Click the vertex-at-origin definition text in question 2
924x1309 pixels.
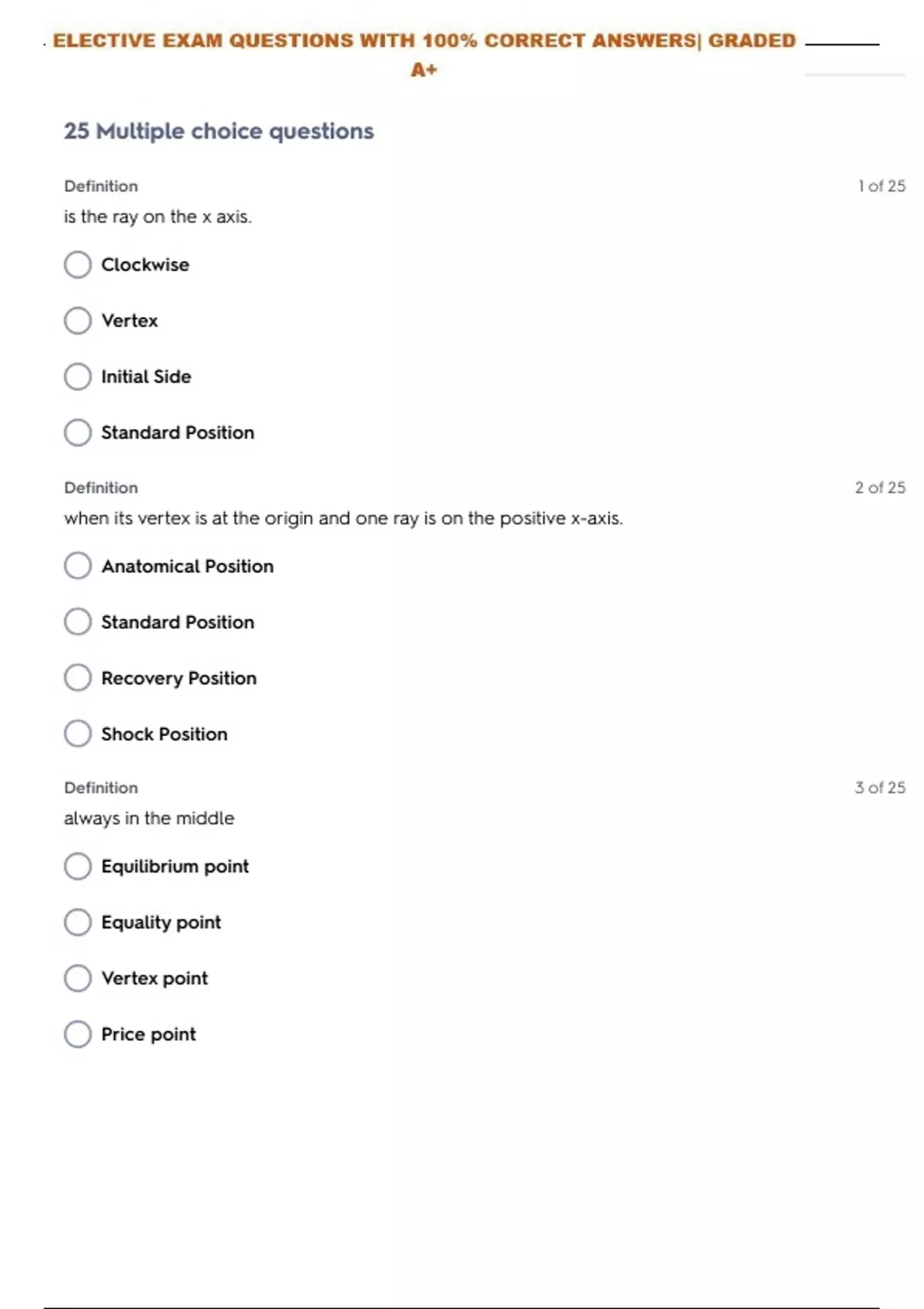click(343, 519)
